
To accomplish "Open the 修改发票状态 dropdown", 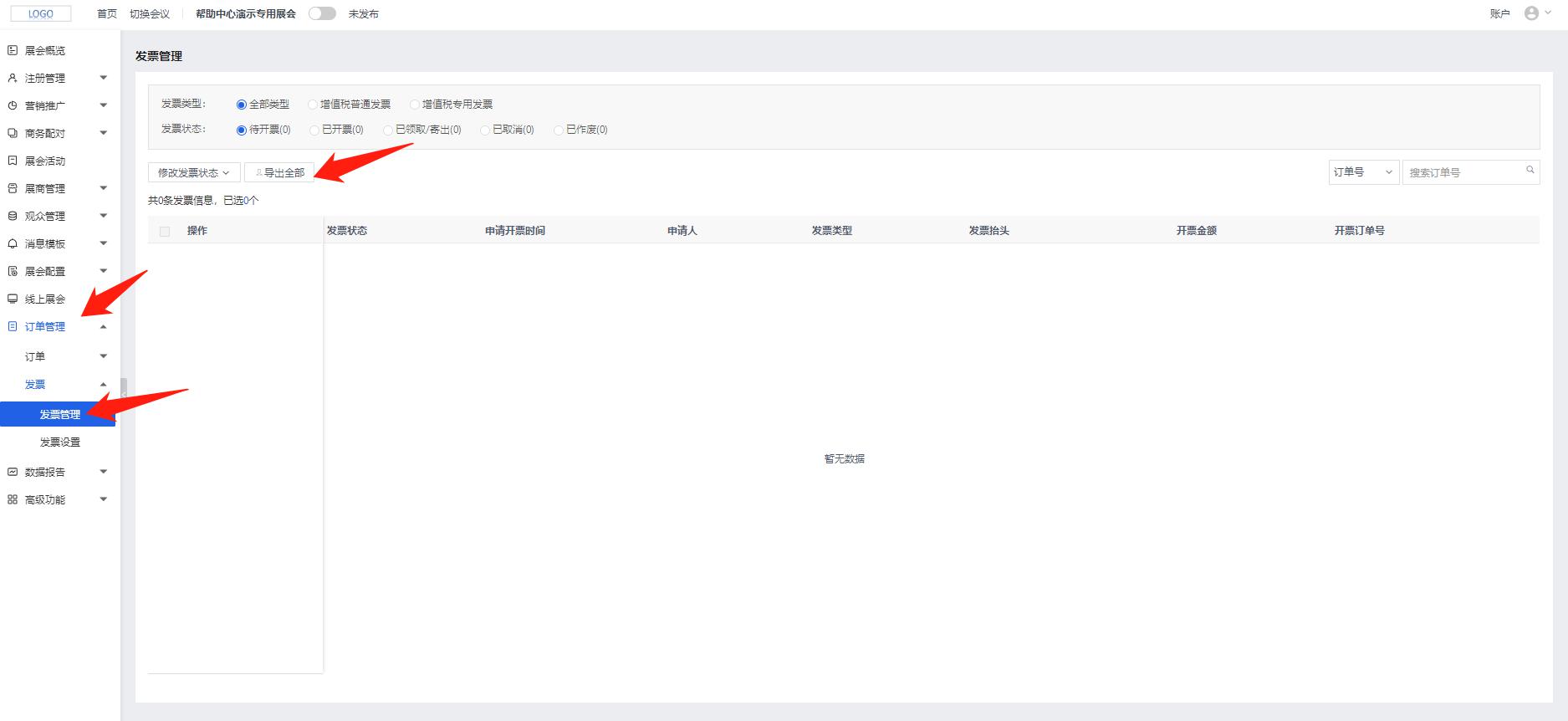I will click(x=194, y=173).
